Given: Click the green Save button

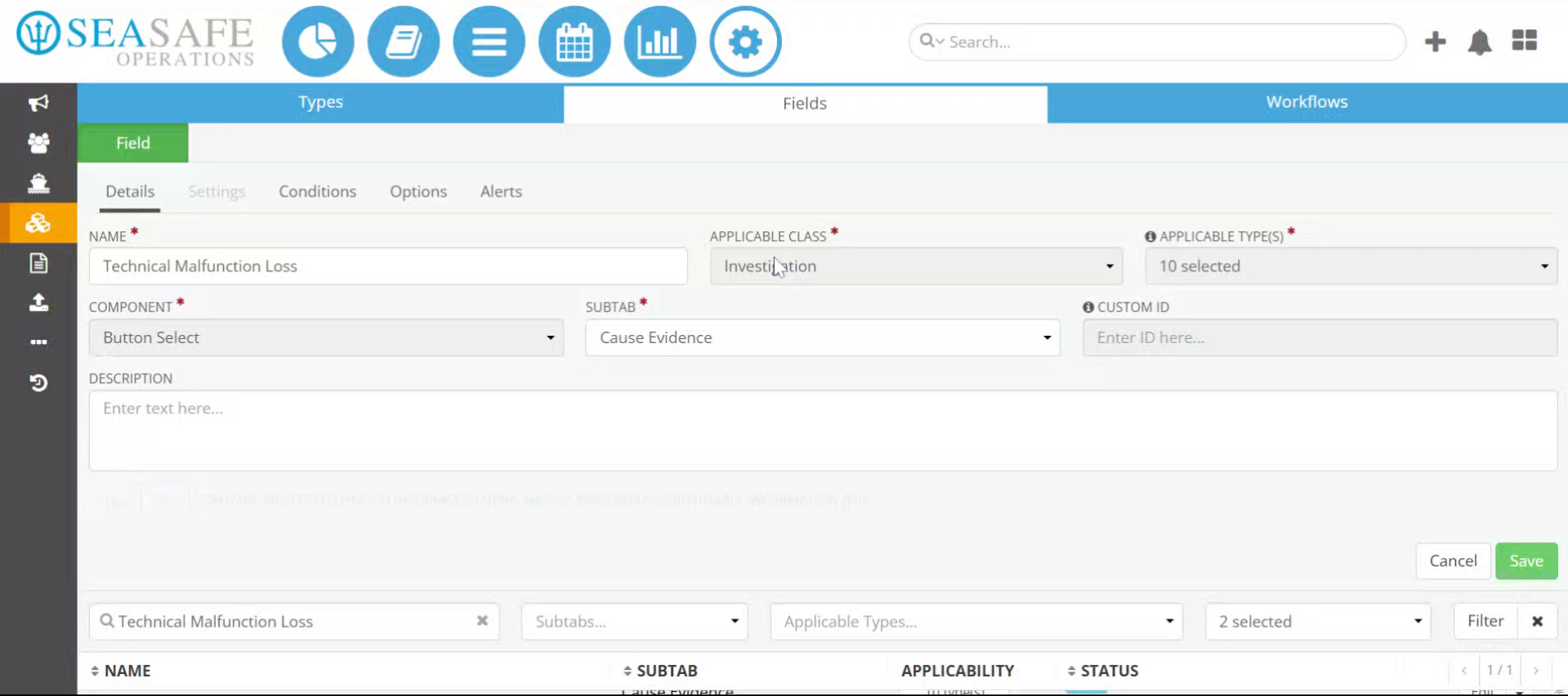Looking at the screenshot, I should click(1526, 561).
